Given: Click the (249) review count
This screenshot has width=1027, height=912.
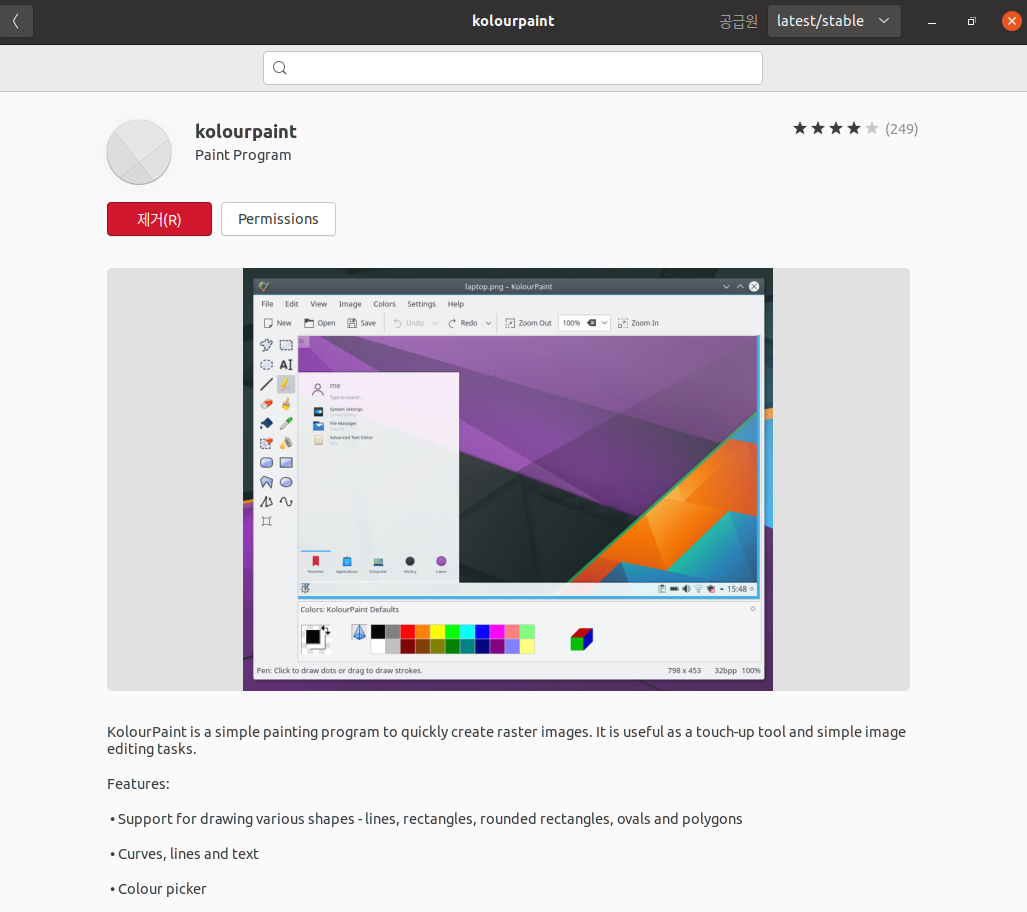Looking at the screenshot, I should click(901, 129).
